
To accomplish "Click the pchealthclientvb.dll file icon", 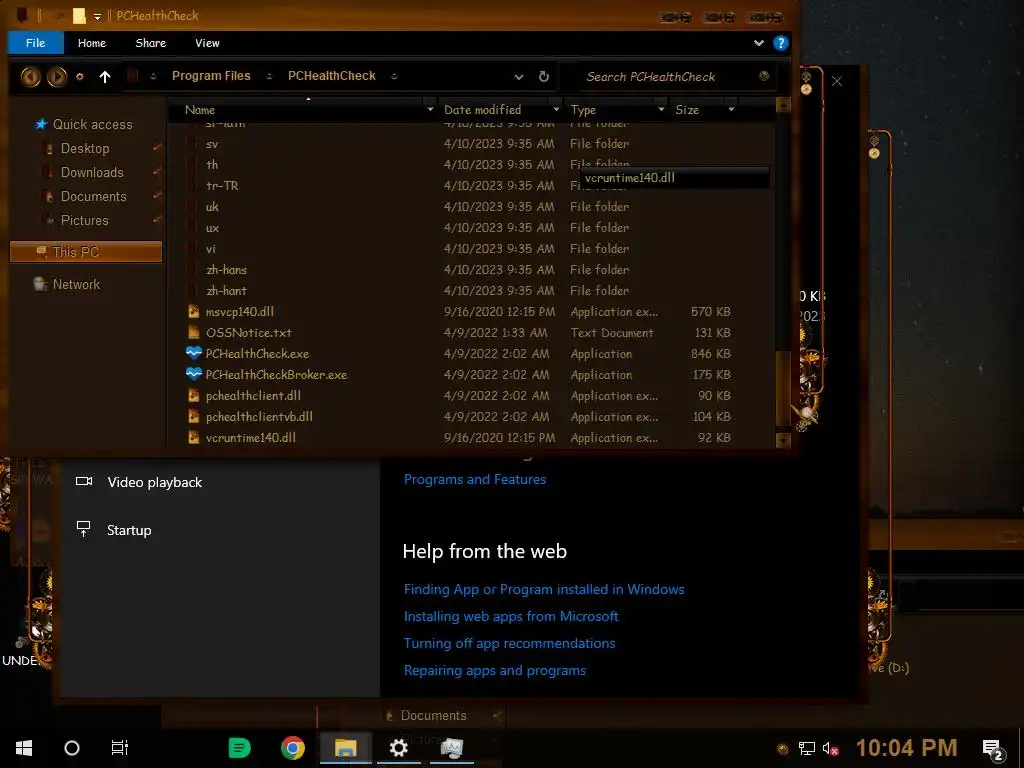I will pos(193,417).
